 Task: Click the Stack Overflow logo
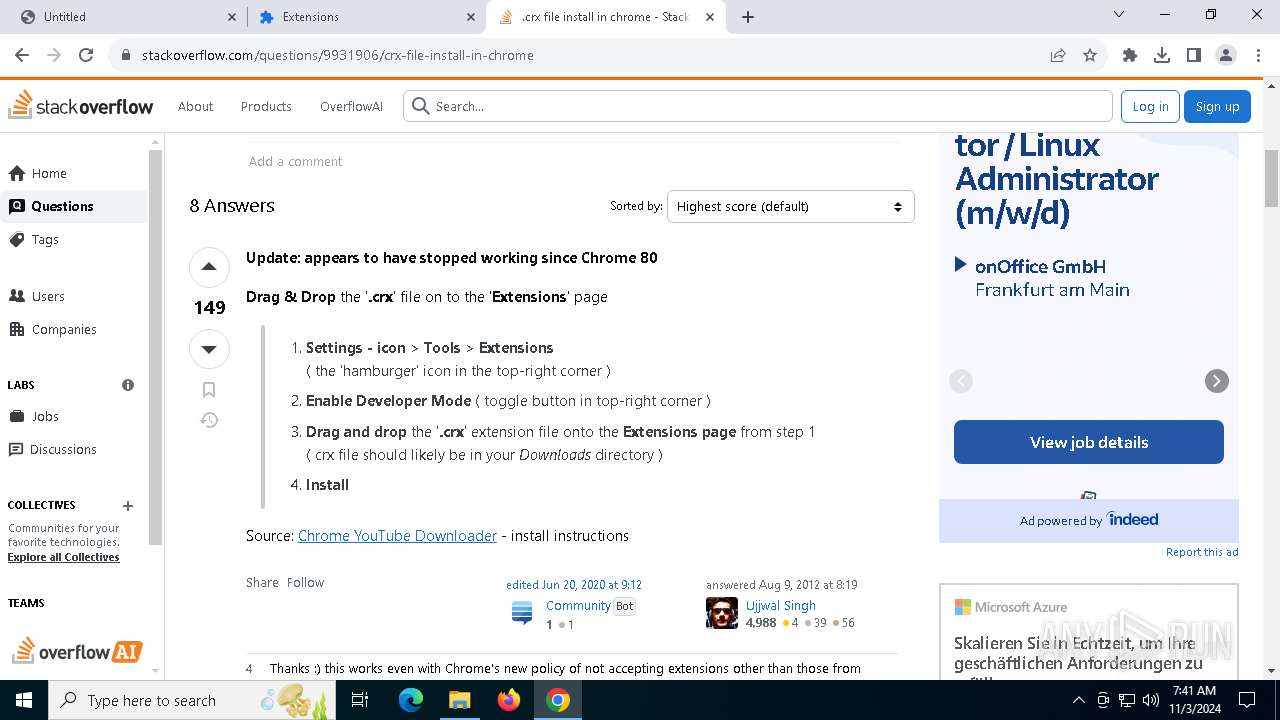click(81, 106)
